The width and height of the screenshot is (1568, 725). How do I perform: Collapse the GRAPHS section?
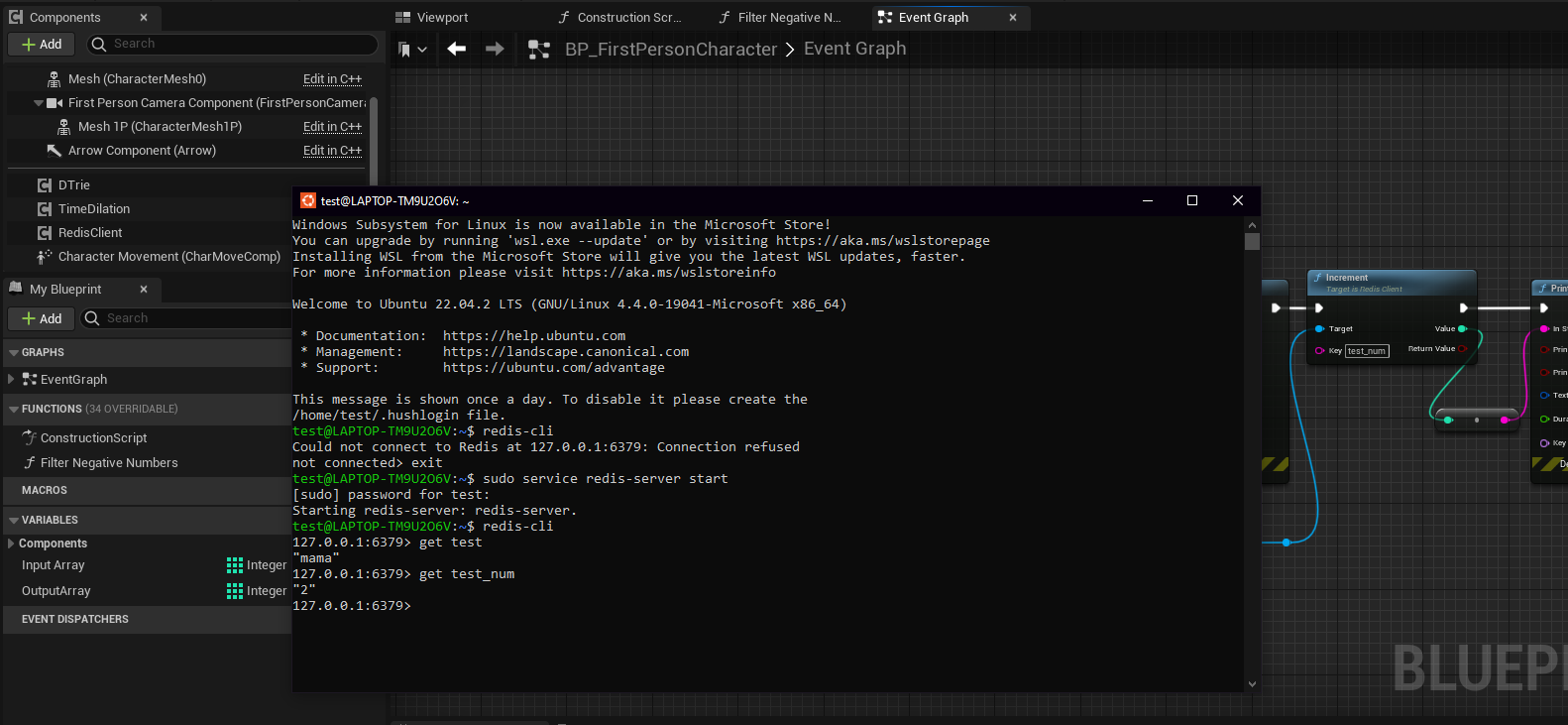[x=14, y=353]
